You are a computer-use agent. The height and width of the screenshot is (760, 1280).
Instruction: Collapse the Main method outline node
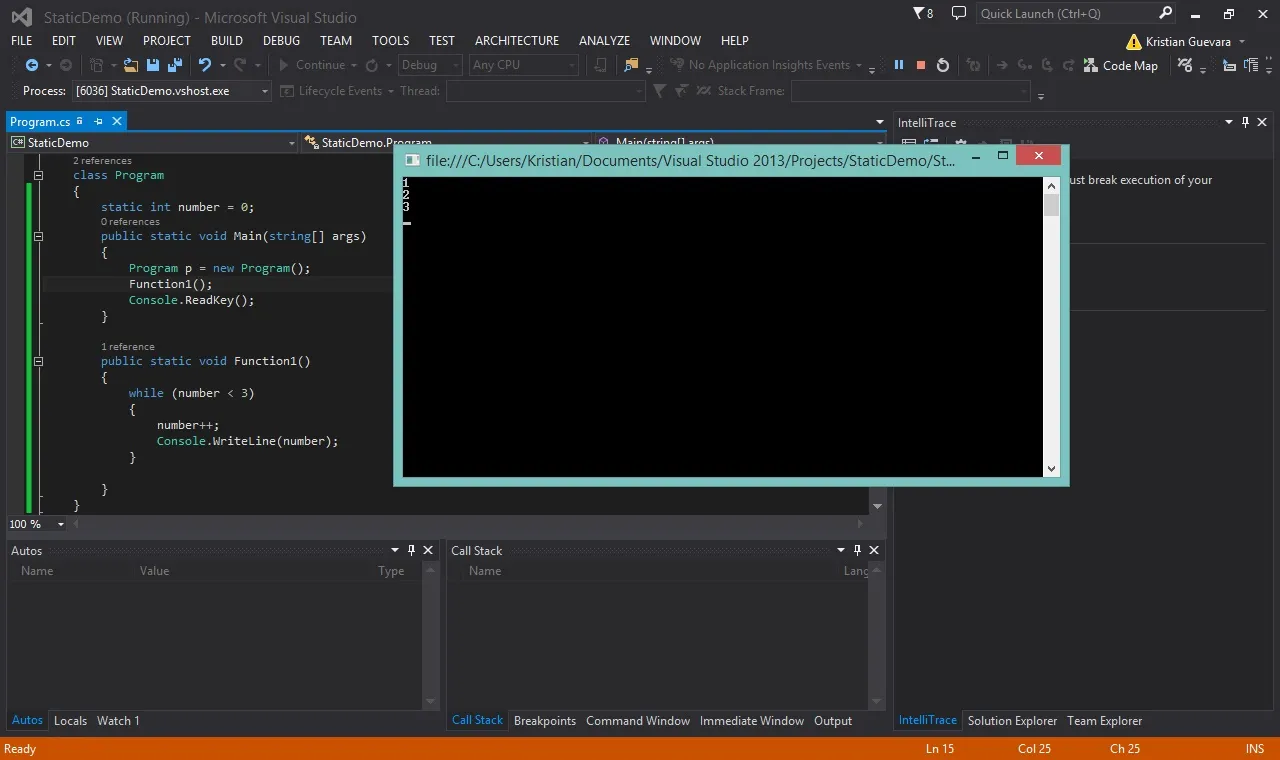(x=39, y=237)
